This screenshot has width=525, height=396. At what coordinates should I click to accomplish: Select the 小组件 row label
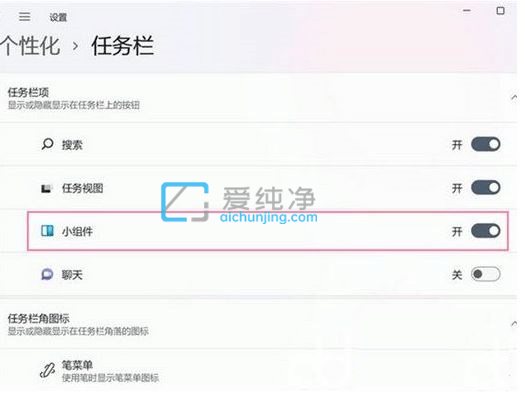click(77, 231)
